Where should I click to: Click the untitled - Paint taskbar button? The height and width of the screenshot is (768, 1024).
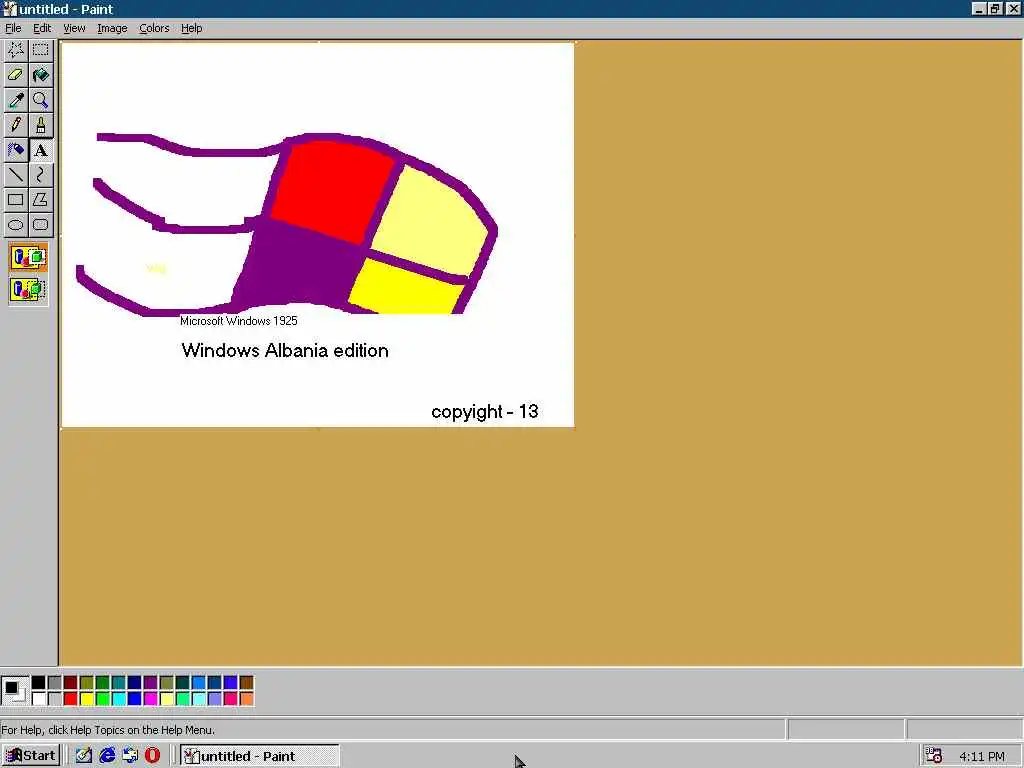click(x=259, y=756)
